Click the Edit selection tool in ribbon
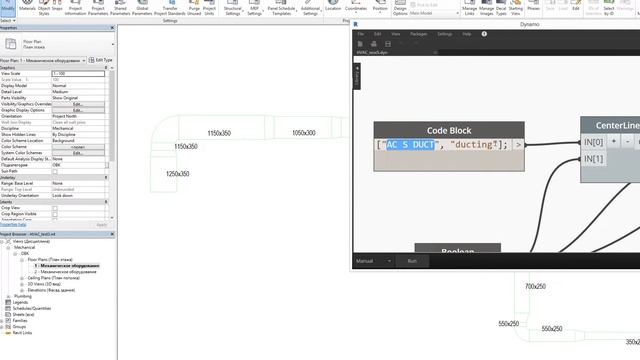 576,6
